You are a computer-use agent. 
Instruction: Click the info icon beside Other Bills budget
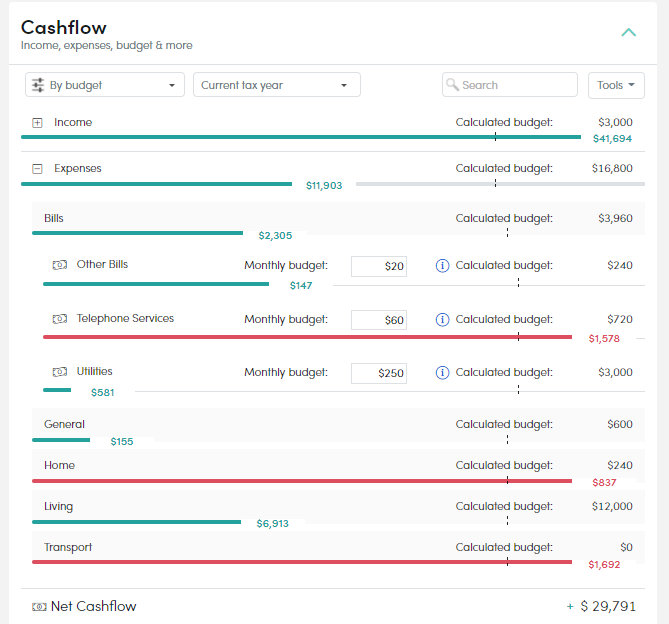(x=442, y=266)
